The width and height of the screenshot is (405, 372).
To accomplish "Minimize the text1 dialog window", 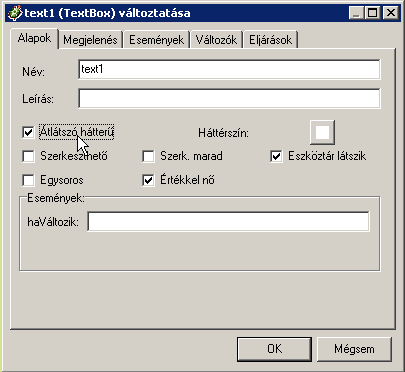I will (x=356, y=13).
